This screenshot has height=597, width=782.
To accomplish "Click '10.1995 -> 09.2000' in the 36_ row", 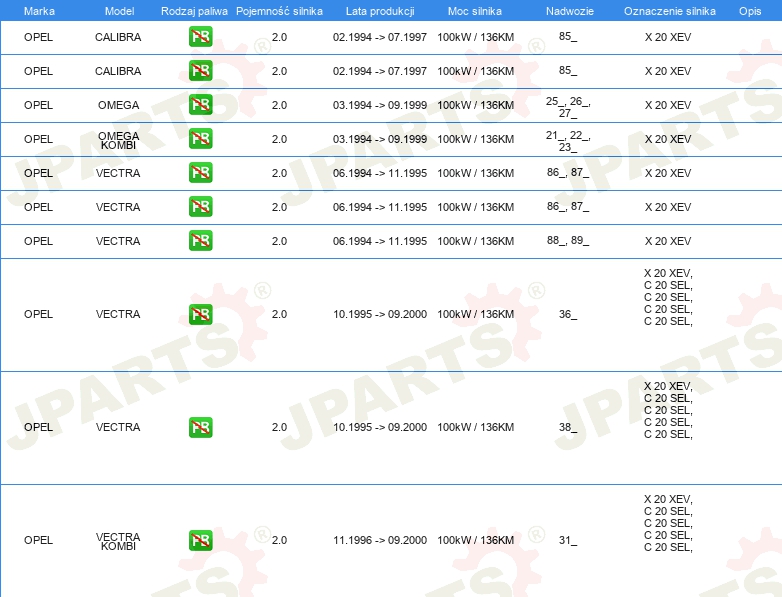I will click(380, 314).
